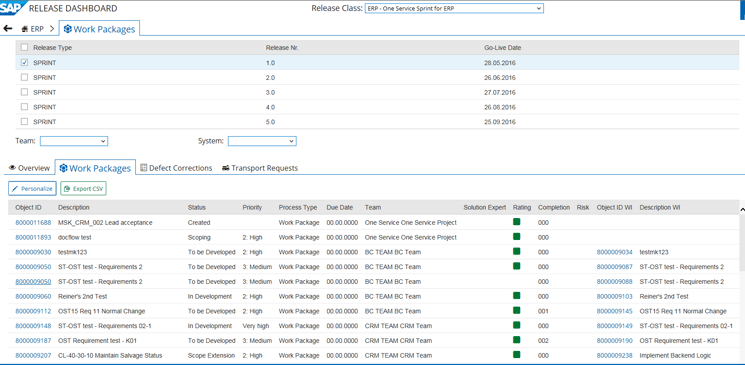Click the Go-Live Date column header
The width and height of the screenshot is (745, 365).
point(503,48)
